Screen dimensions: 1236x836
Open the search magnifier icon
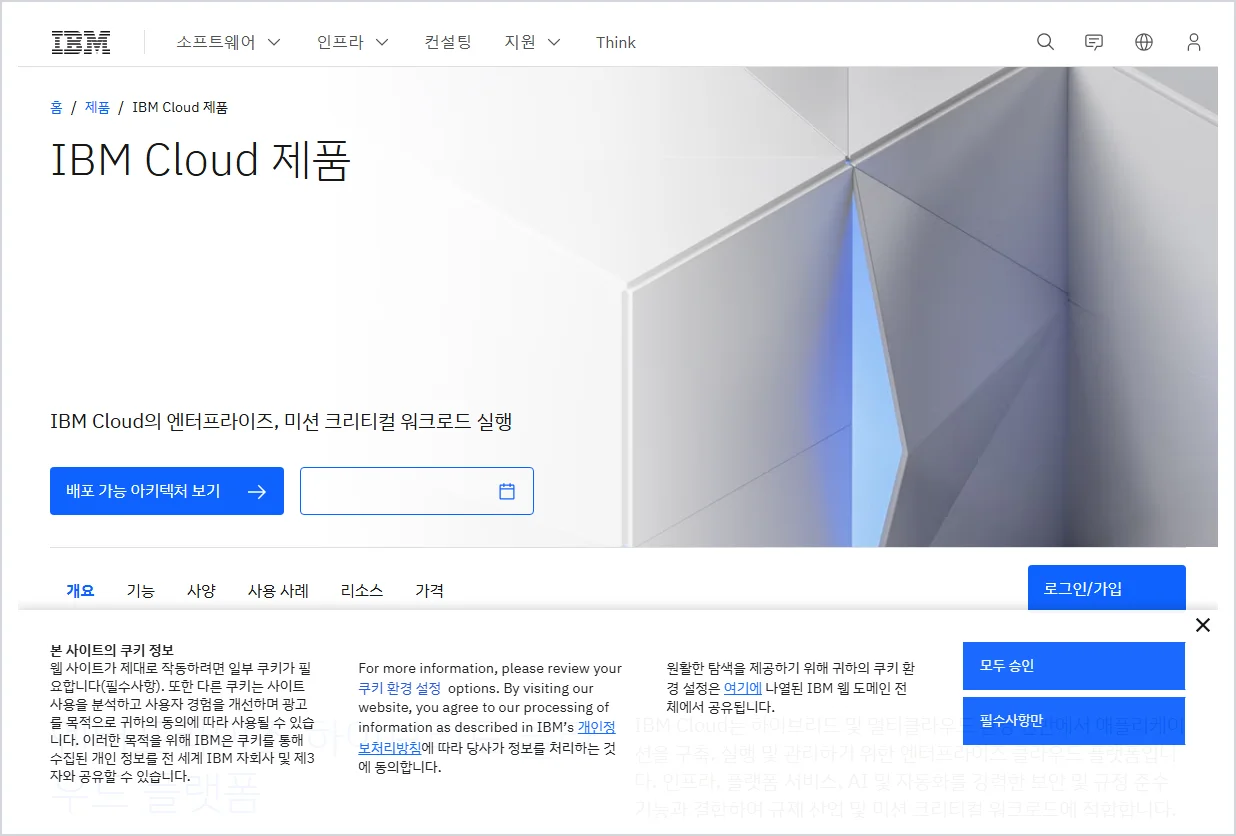(x=1045, y=42)
